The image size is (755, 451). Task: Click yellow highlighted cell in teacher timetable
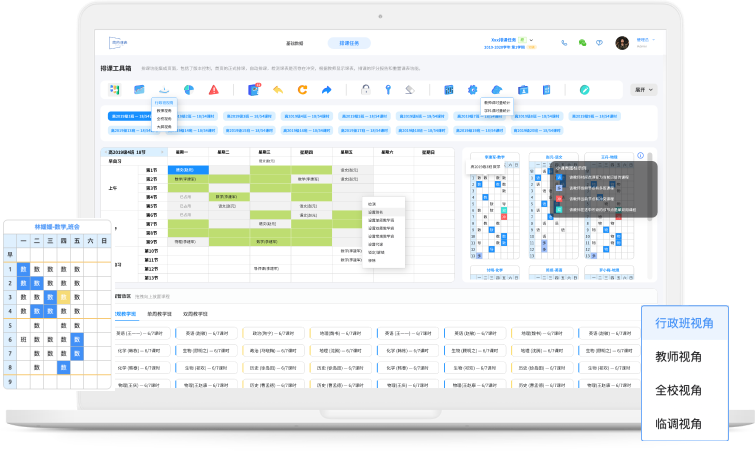pos(63,297)
